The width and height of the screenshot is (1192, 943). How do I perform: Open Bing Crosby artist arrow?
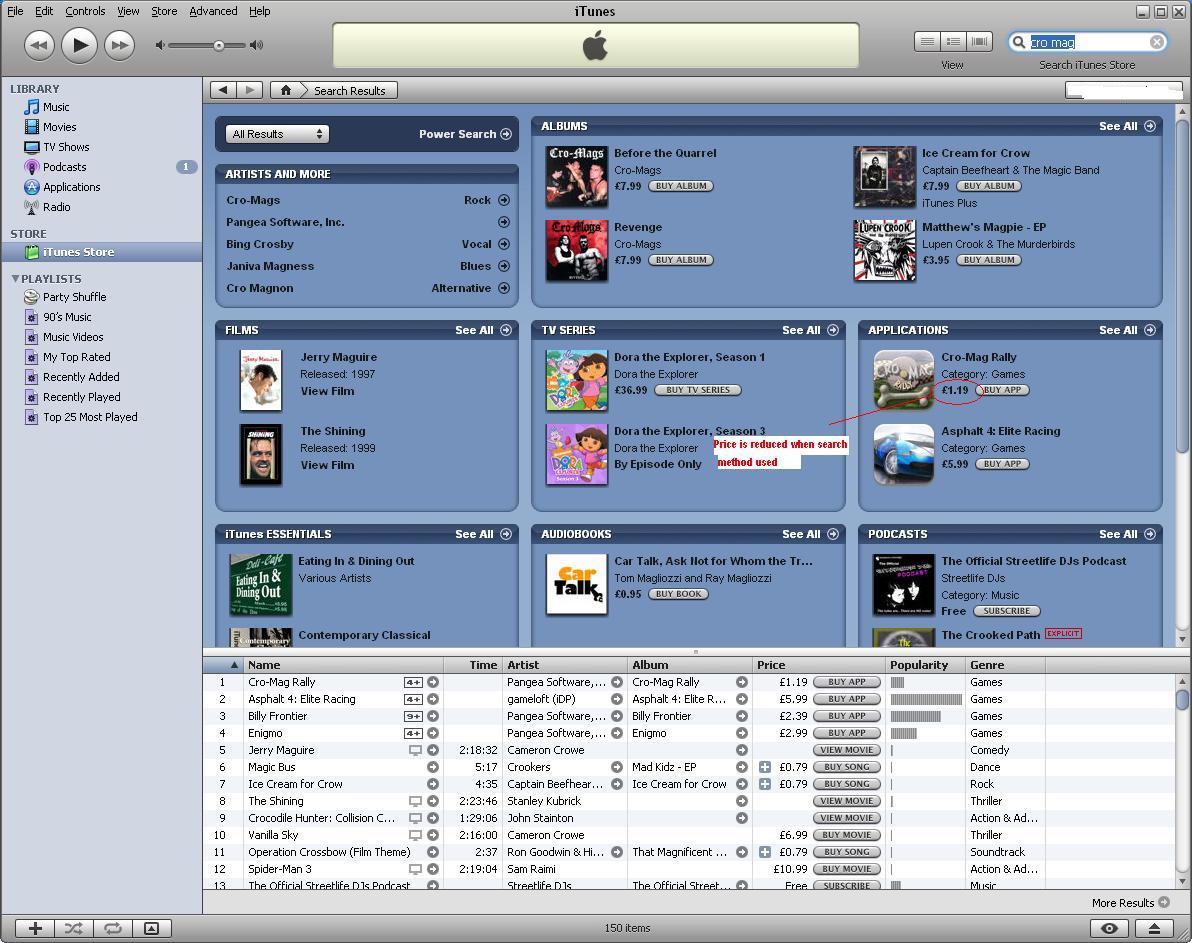pos(504,244)
